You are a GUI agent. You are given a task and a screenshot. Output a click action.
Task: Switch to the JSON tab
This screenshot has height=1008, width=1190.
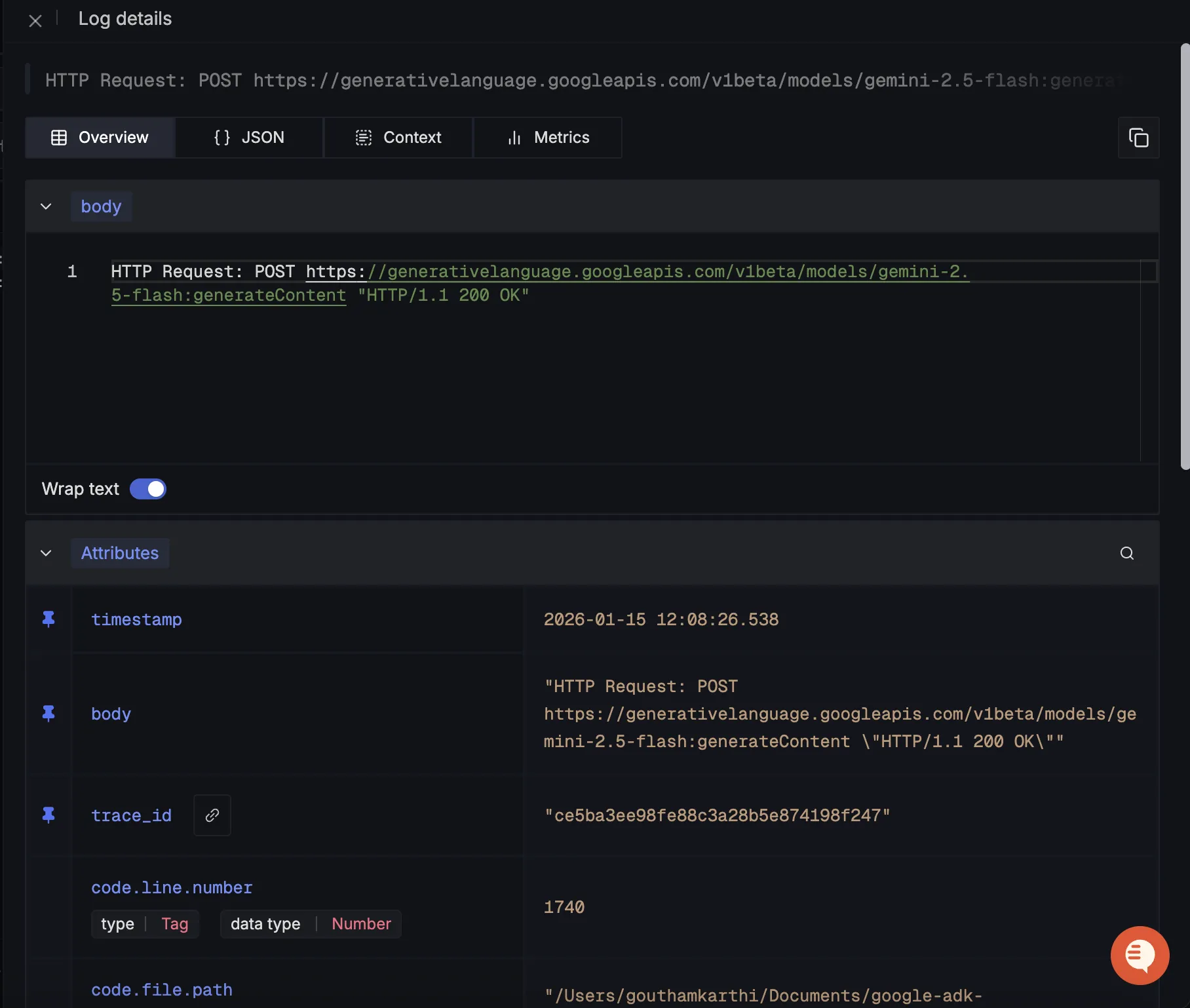[x=249, y=138]
